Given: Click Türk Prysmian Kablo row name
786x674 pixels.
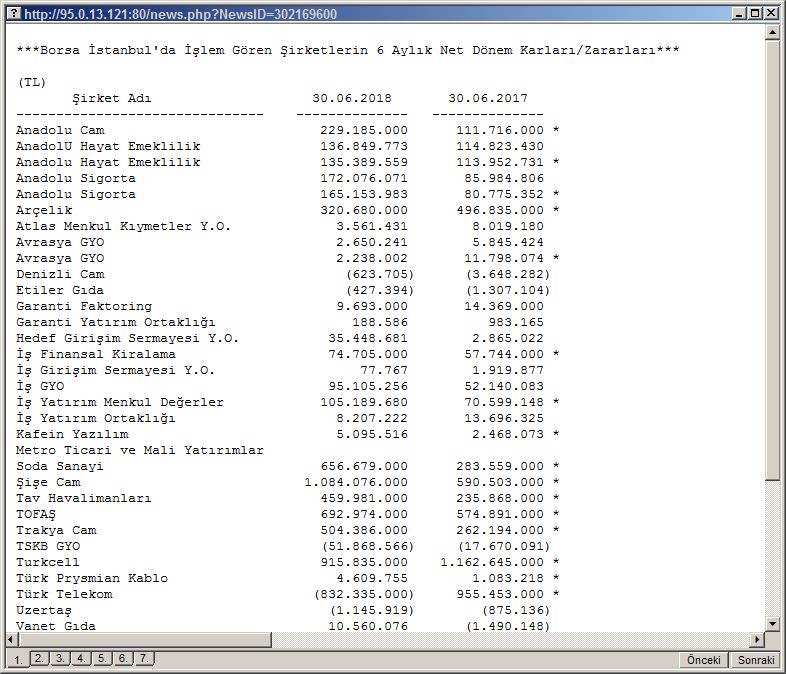Looking at the screenshot, I should (x=92, y=578).
